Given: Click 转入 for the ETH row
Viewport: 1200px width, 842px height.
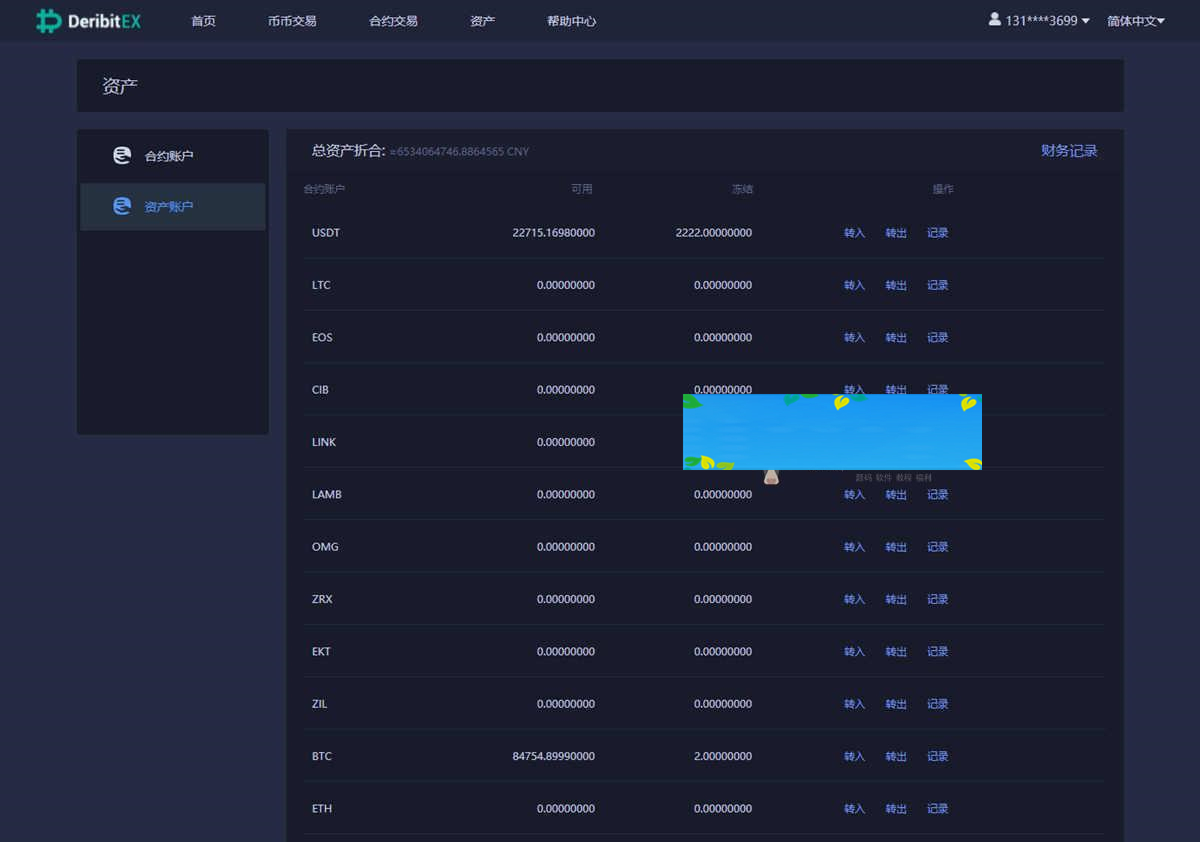Looking at the screenshot, I should (854, 809).
